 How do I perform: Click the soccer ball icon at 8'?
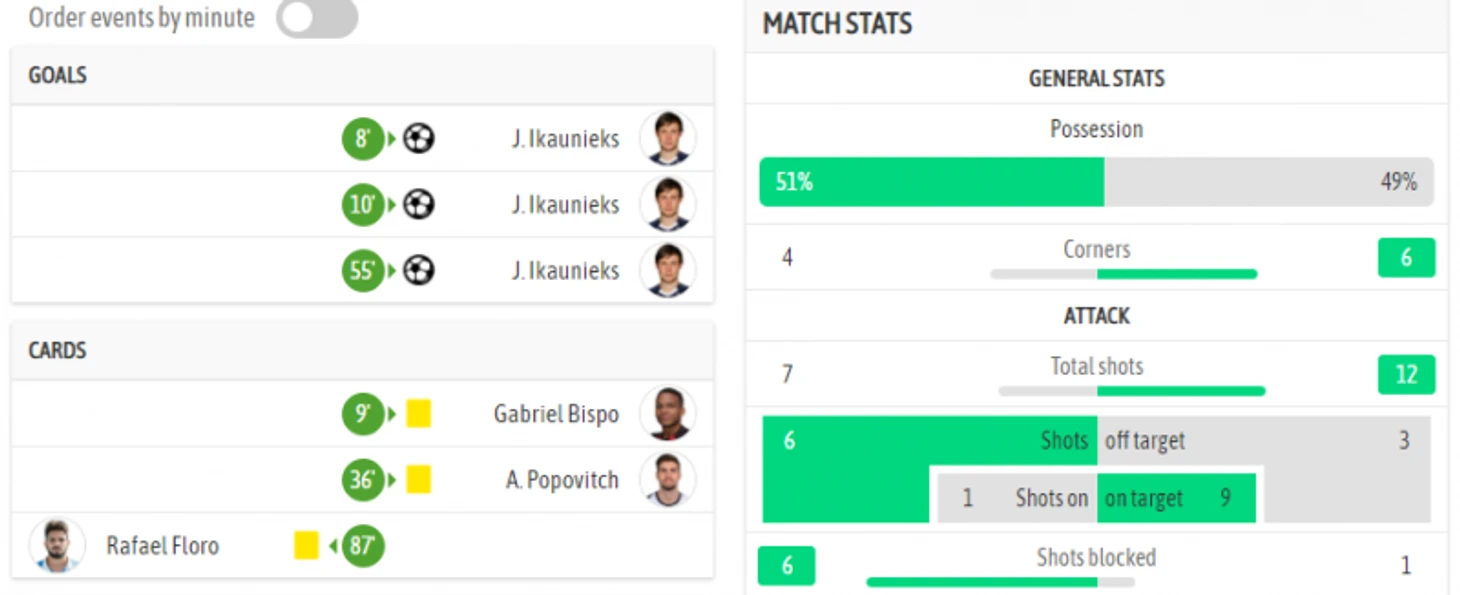[419, 138]
